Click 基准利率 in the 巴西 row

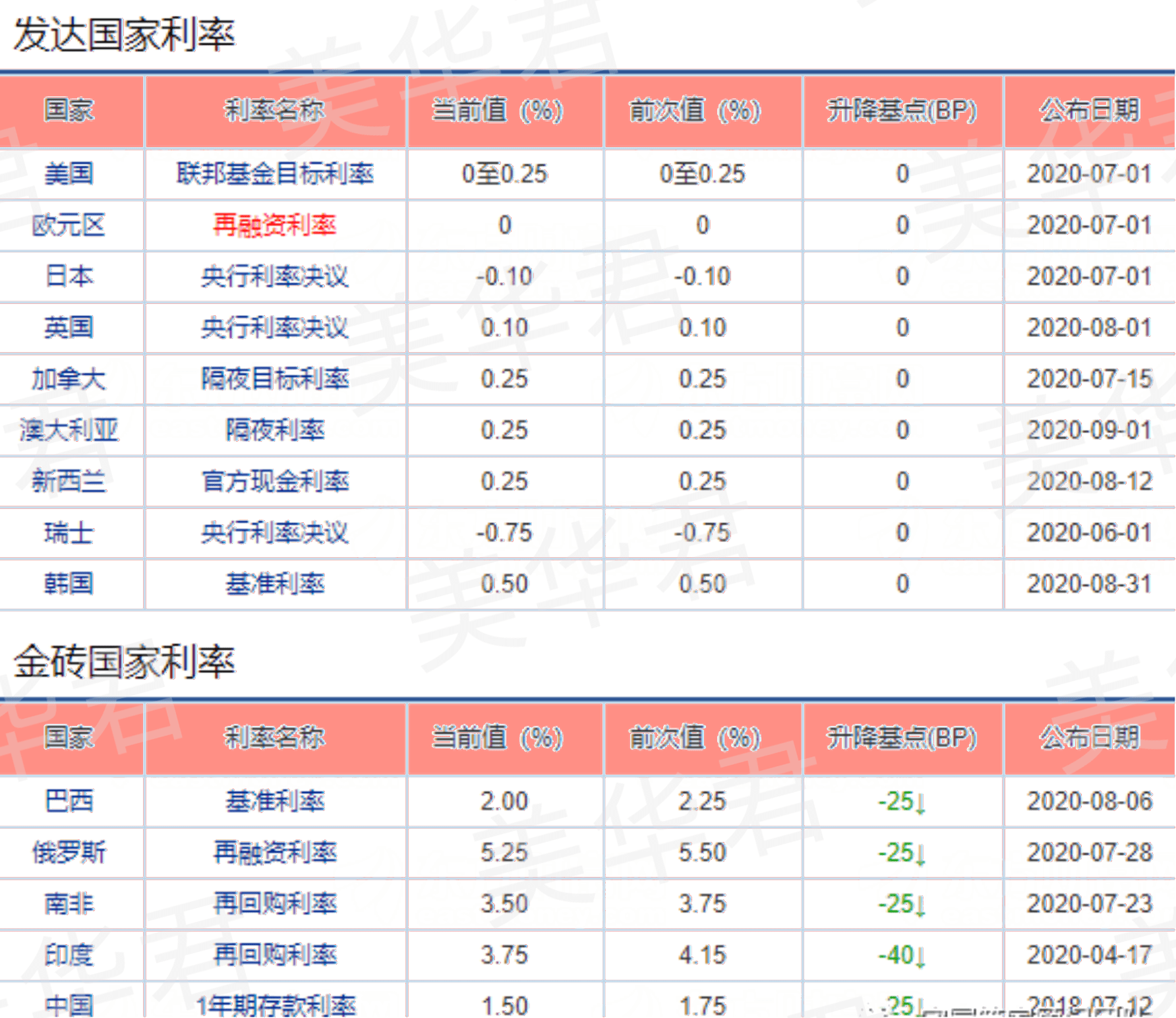[275, 802]
